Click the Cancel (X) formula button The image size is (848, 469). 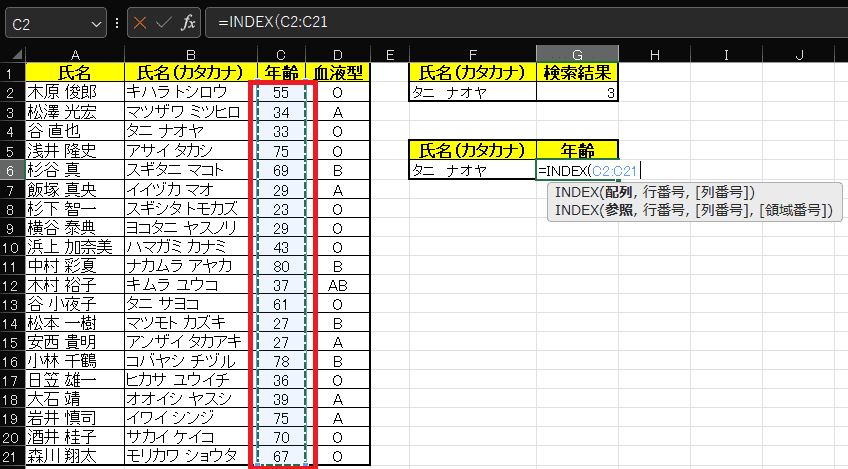(x=140, y=22)
